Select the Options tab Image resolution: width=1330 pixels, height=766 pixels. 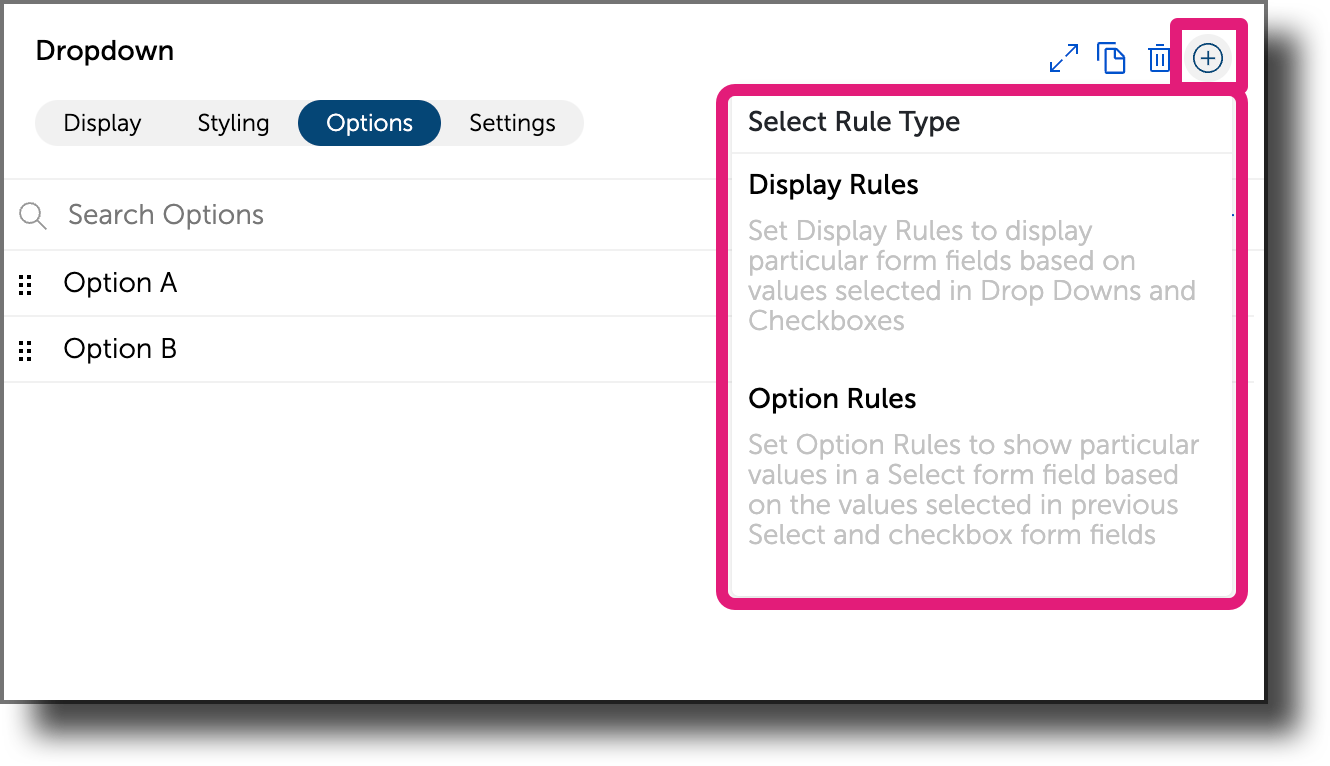tap(369, 122)
